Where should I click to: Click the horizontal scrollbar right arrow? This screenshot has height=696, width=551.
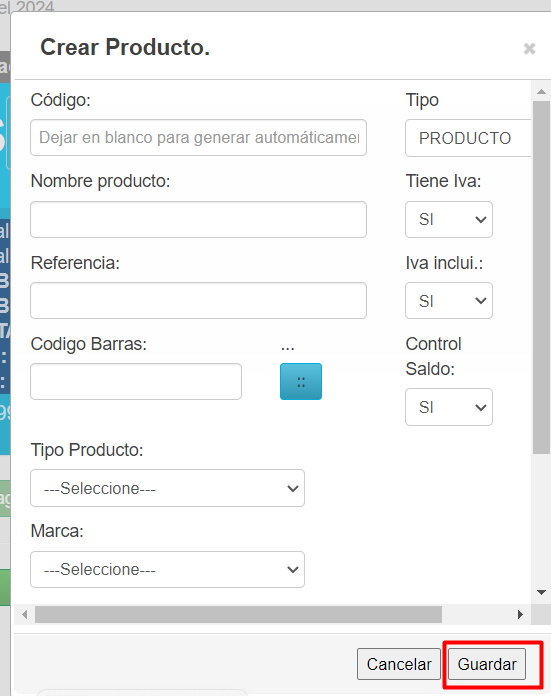(x=520, y=615)
